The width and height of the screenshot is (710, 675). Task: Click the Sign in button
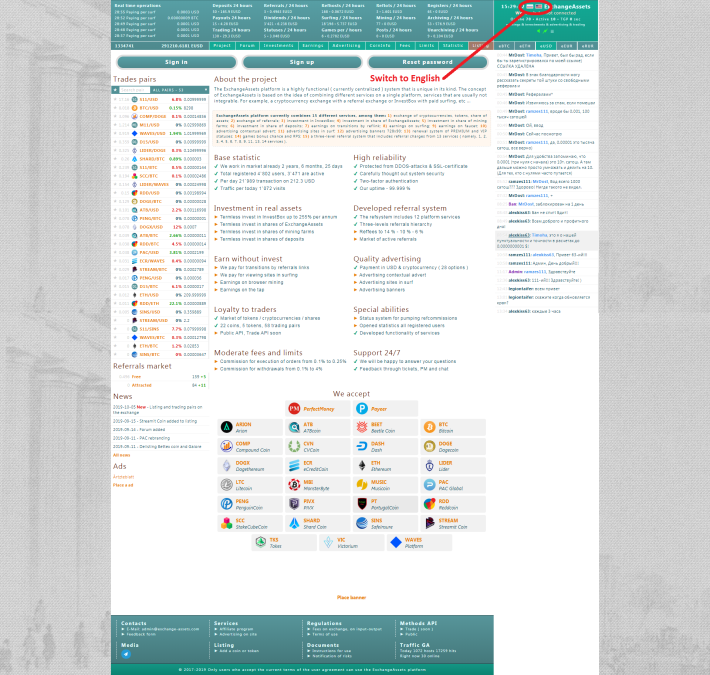(x=176, y=62)
